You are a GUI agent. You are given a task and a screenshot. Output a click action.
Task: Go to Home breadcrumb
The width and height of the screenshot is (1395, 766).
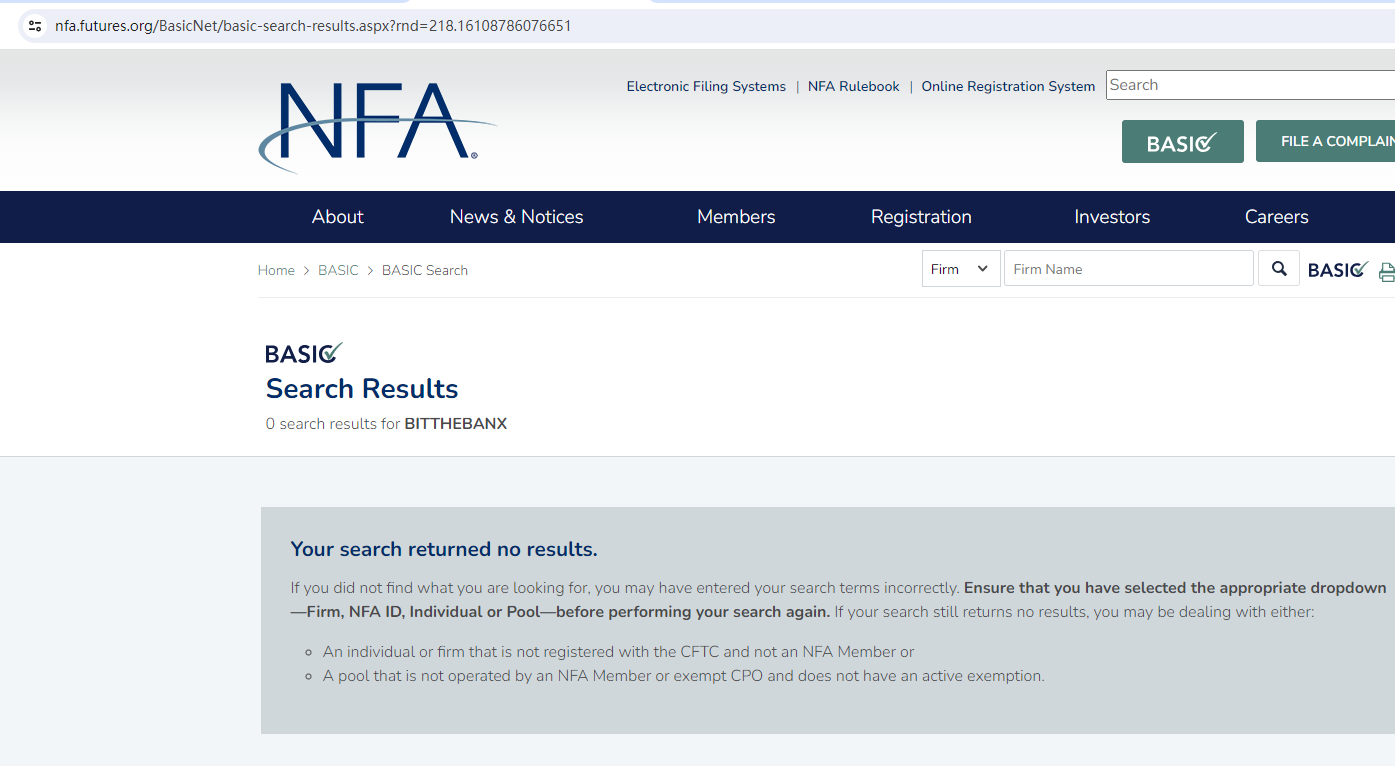[x=276, y=270]
